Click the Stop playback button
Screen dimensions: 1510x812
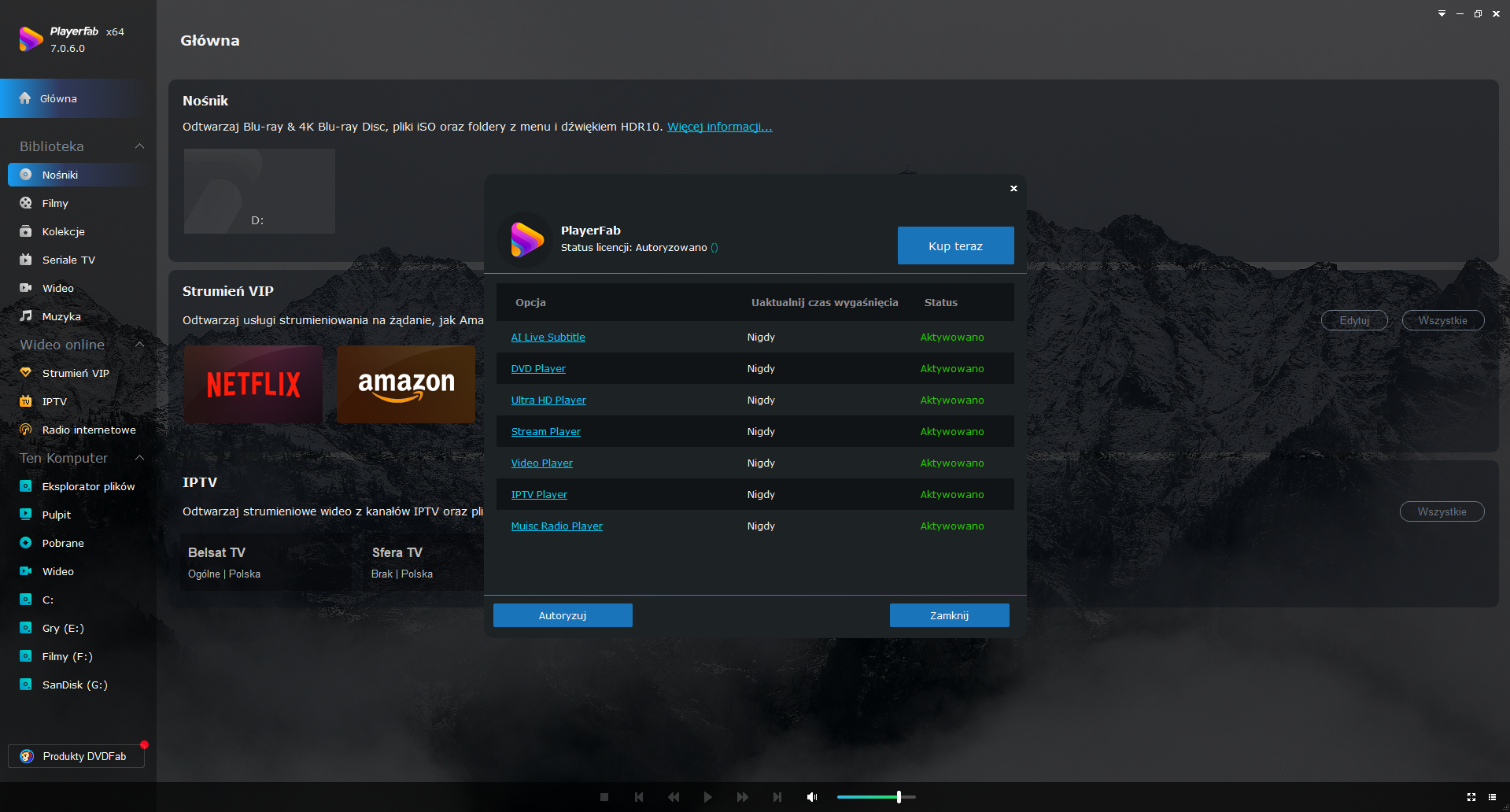604,797
